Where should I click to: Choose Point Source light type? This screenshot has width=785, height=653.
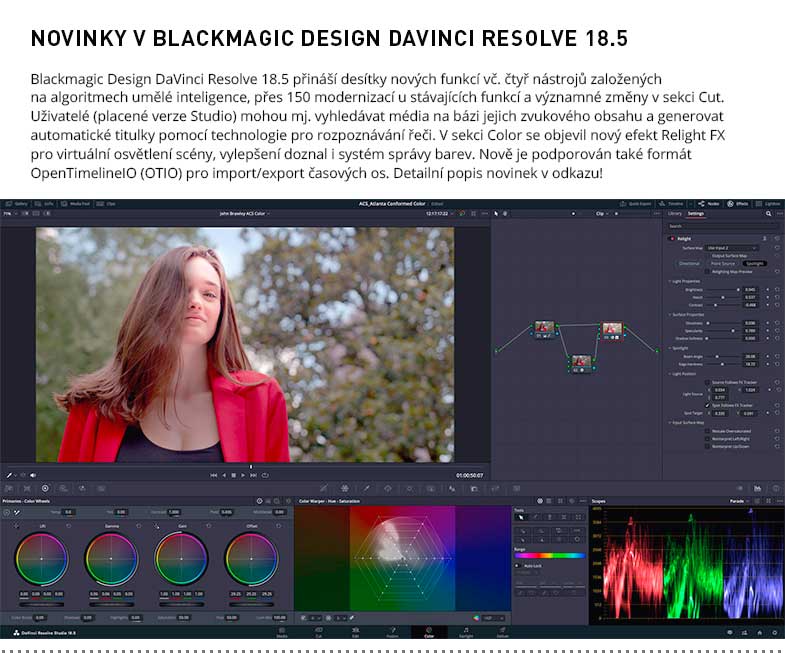(x=723, y=263)
